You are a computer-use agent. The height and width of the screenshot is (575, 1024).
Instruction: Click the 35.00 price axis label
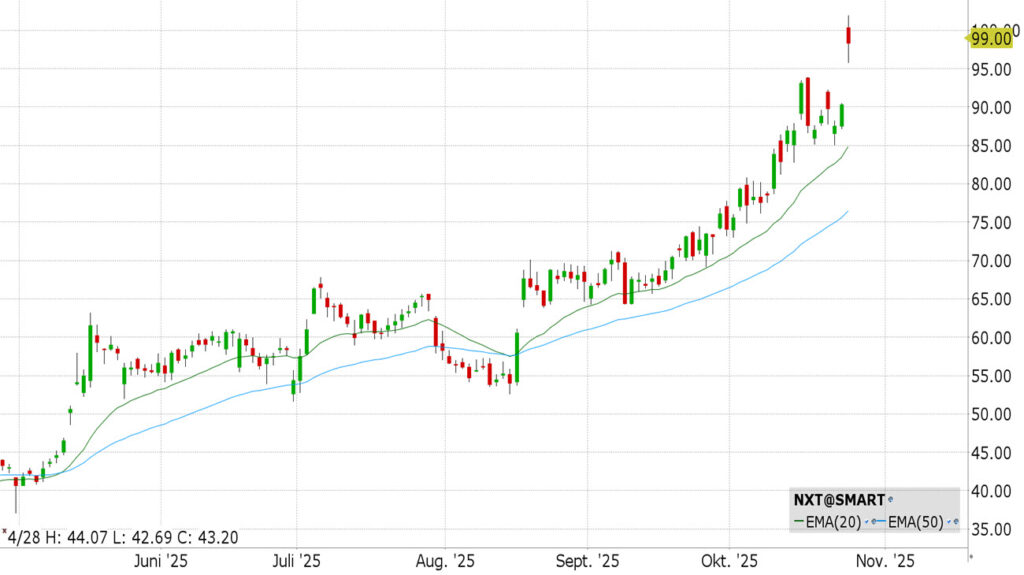coord(993,529)
